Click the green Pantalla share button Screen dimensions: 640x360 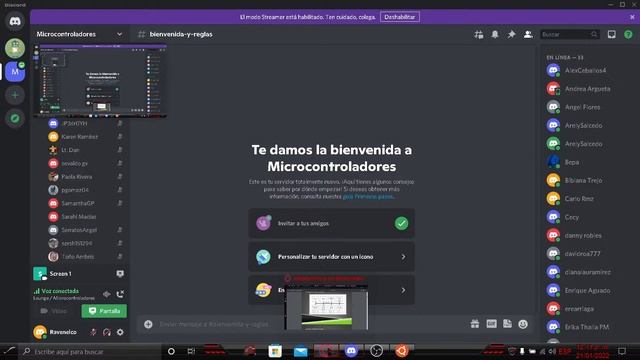[x=104, y=311]
